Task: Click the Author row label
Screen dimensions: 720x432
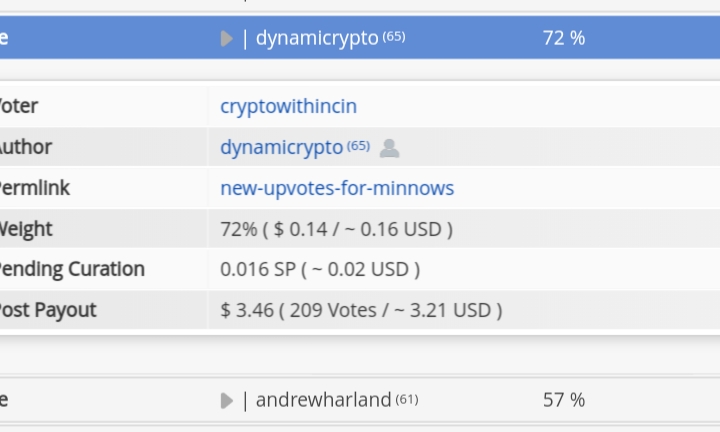Action: (26, 147)
